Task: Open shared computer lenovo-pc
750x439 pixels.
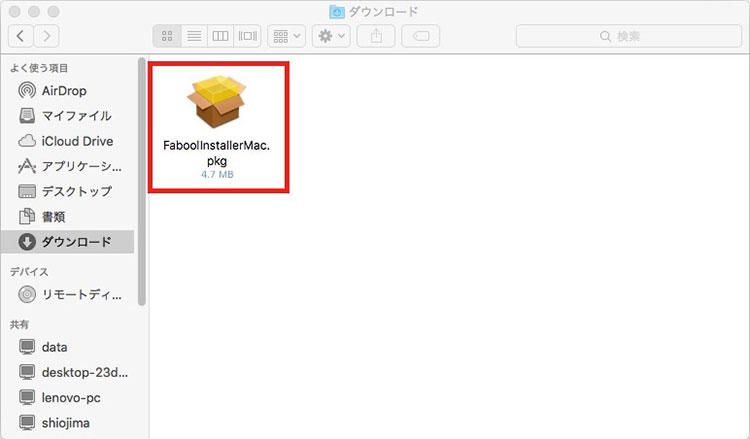Action: (x=67, y=397)
